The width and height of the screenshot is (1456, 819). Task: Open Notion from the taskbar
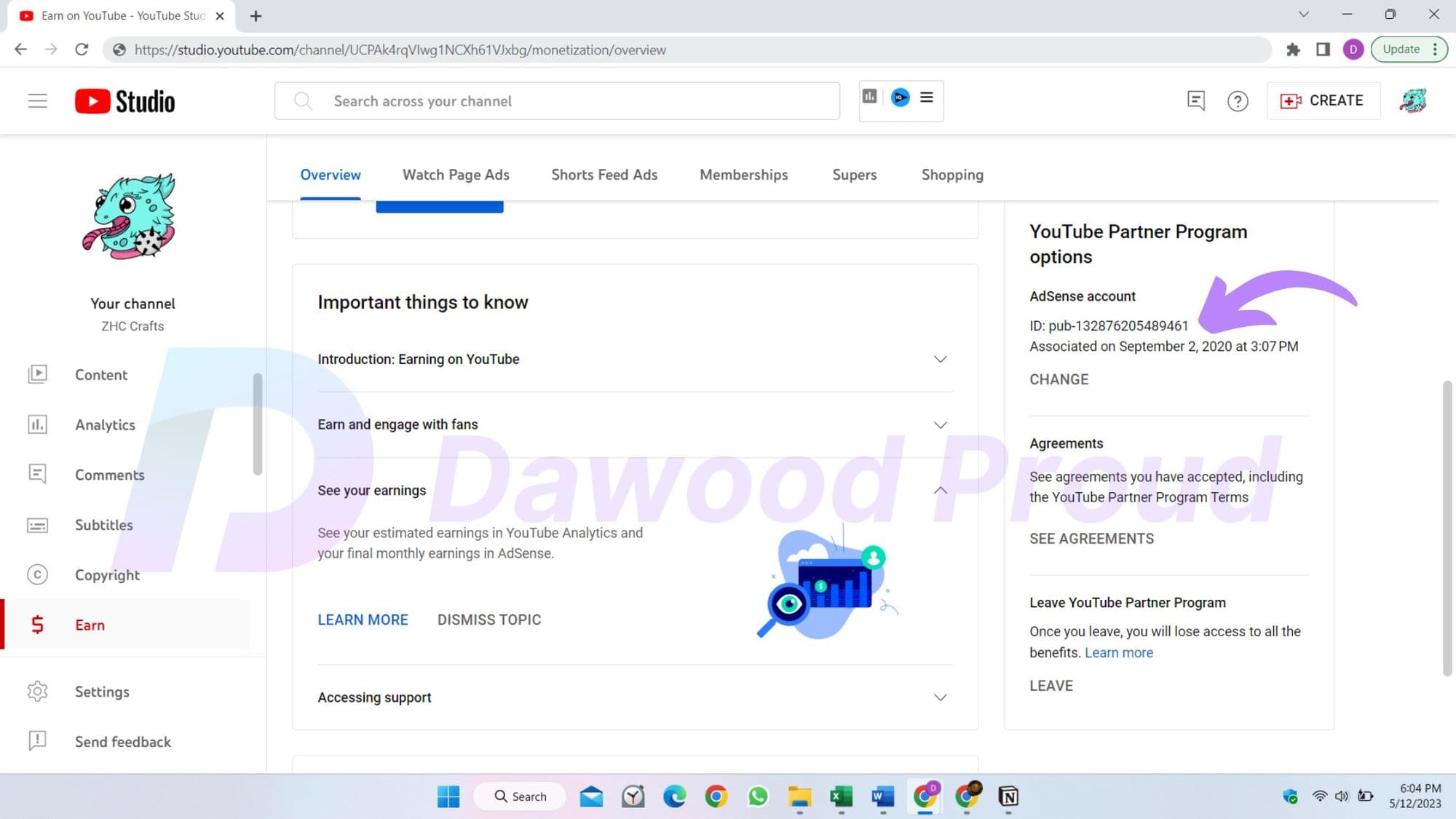pos(1008,796)
